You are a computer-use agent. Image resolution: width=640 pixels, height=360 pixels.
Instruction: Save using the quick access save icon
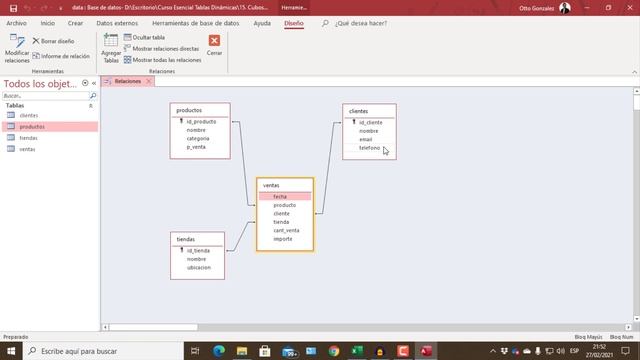pyautogui.click(x=13, y=8)
